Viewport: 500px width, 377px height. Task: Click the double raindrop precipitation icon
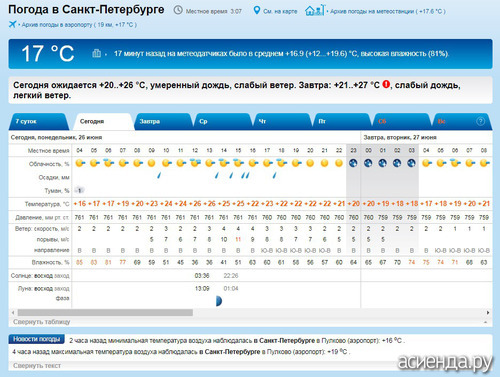245,175
